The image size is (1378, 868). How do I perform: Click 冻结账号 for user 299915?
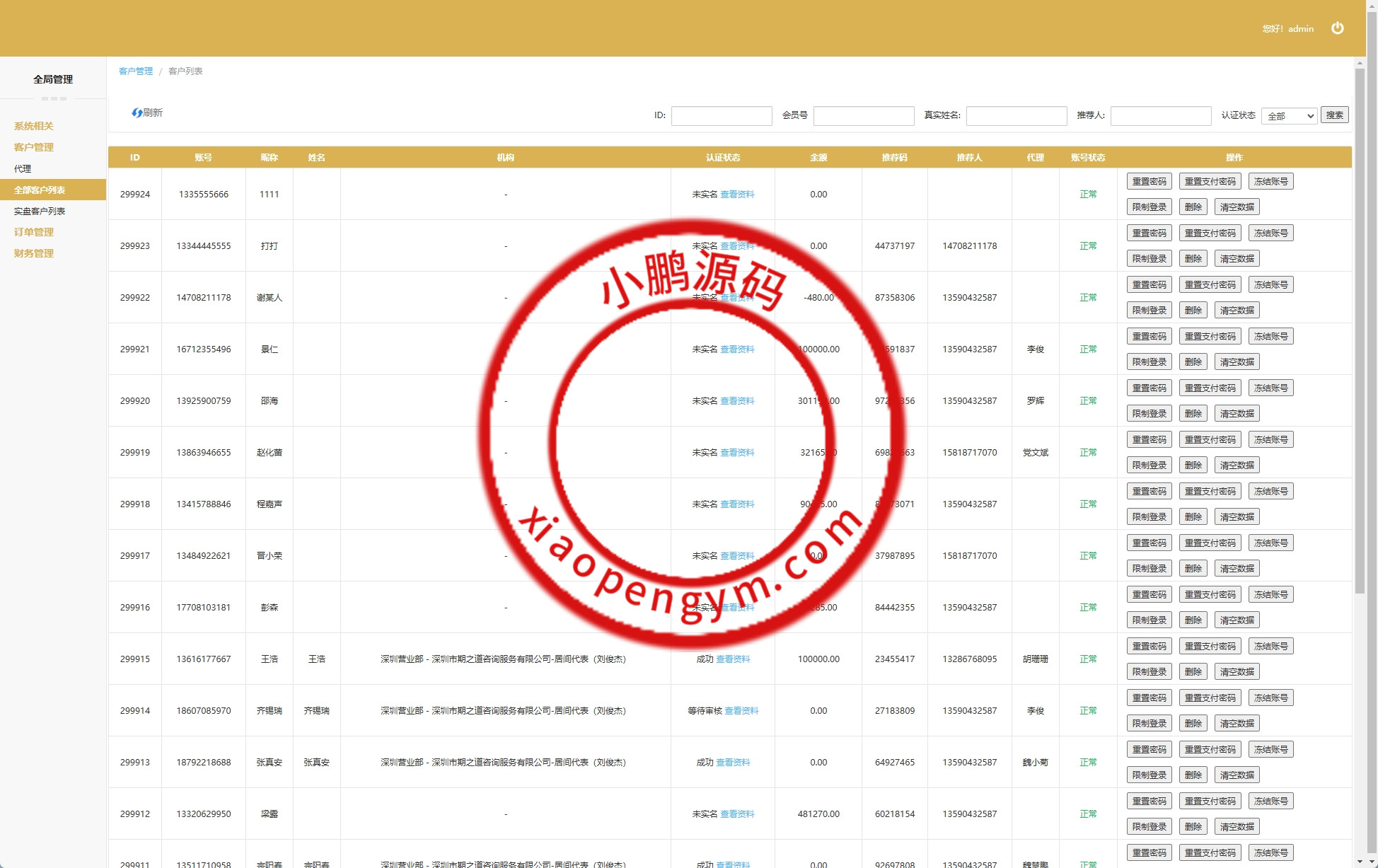pos(1270,647)
